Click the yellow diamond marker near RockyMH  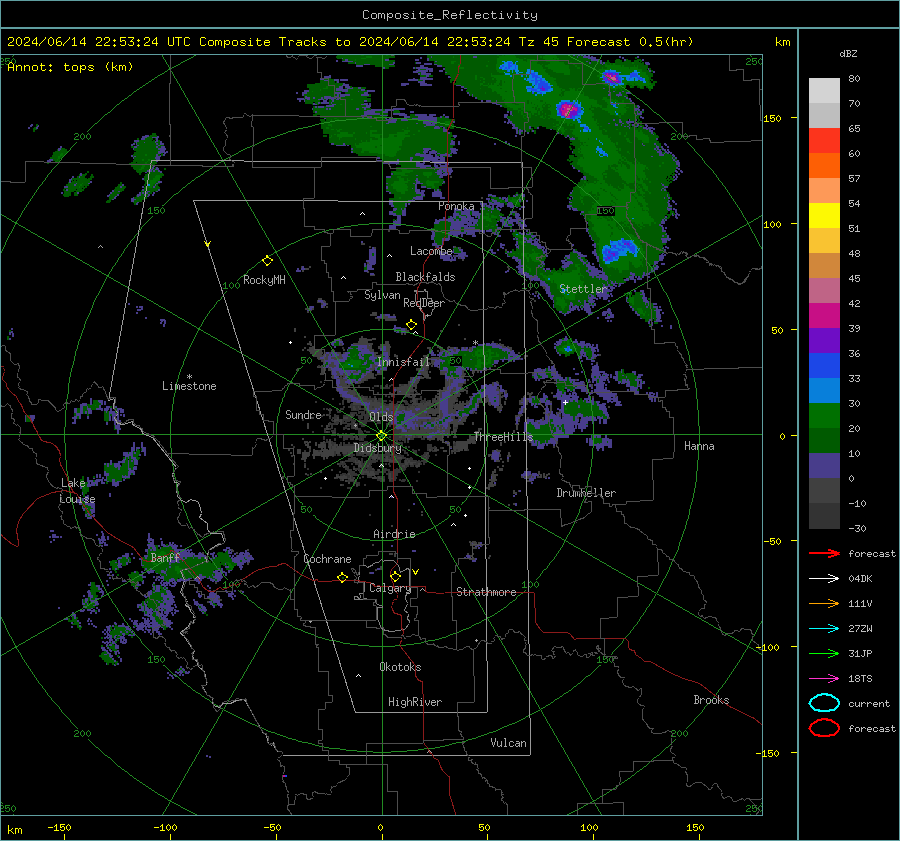click(267, 261)
